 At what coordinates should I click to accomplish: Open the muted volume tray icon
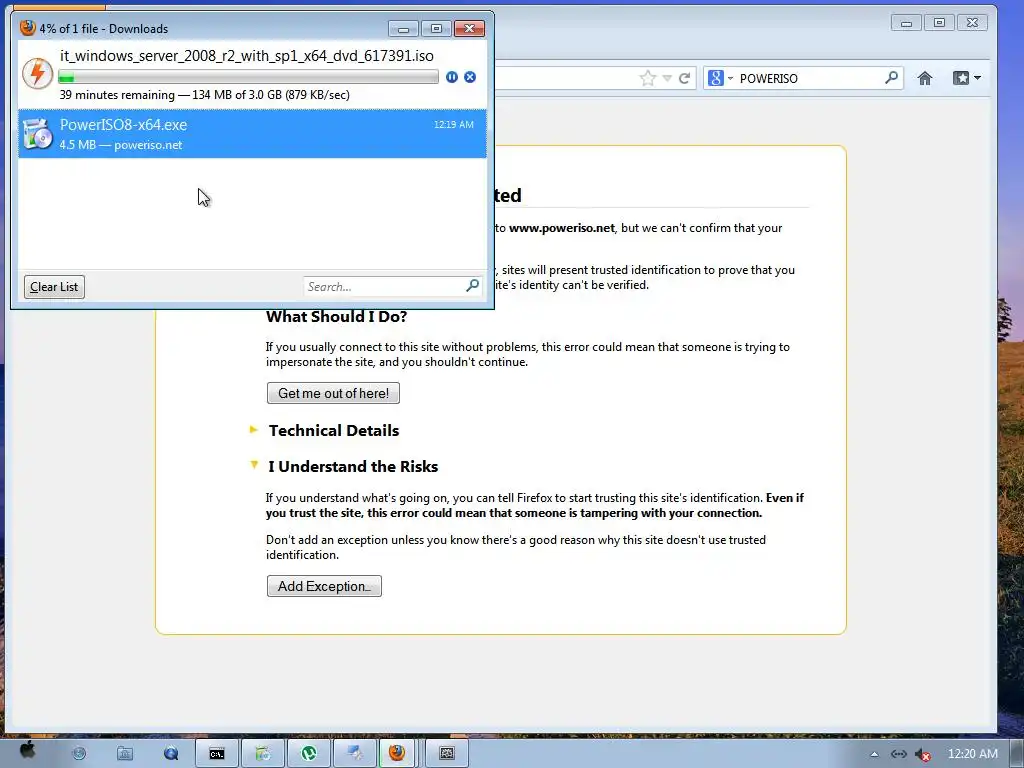pos(922,754)
